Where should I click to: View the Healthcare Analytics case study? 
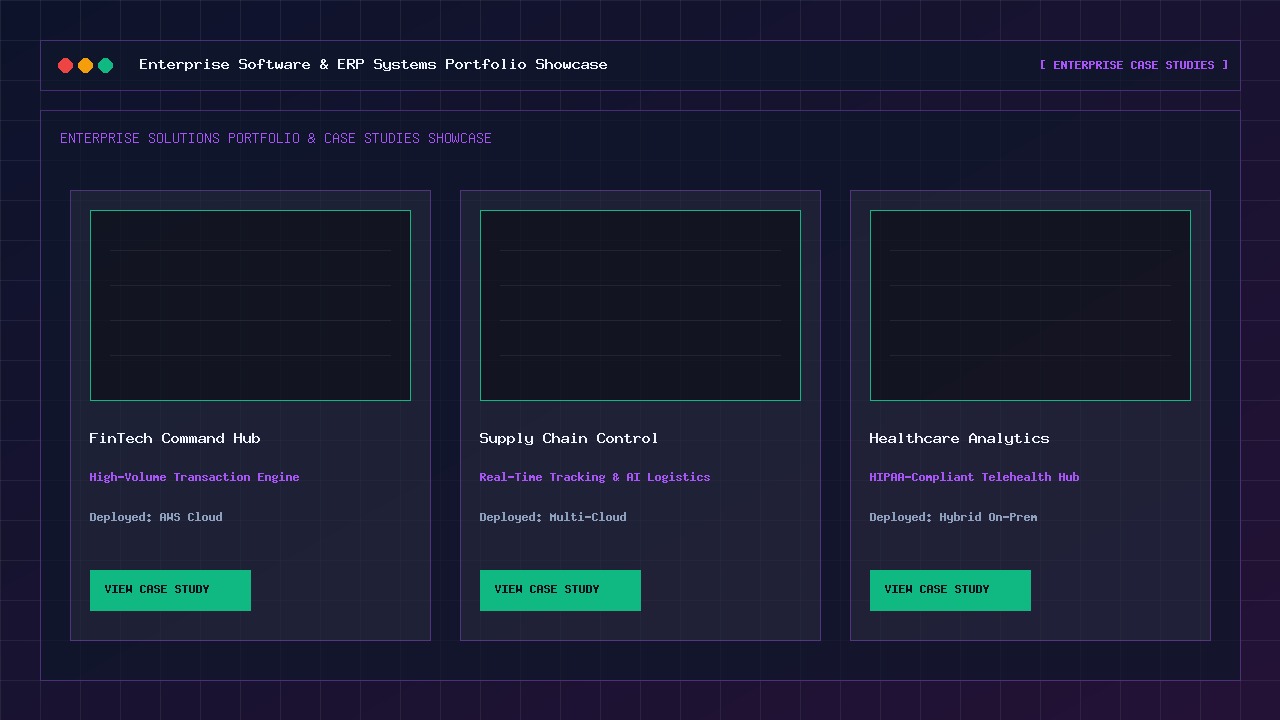pos(950,590)
